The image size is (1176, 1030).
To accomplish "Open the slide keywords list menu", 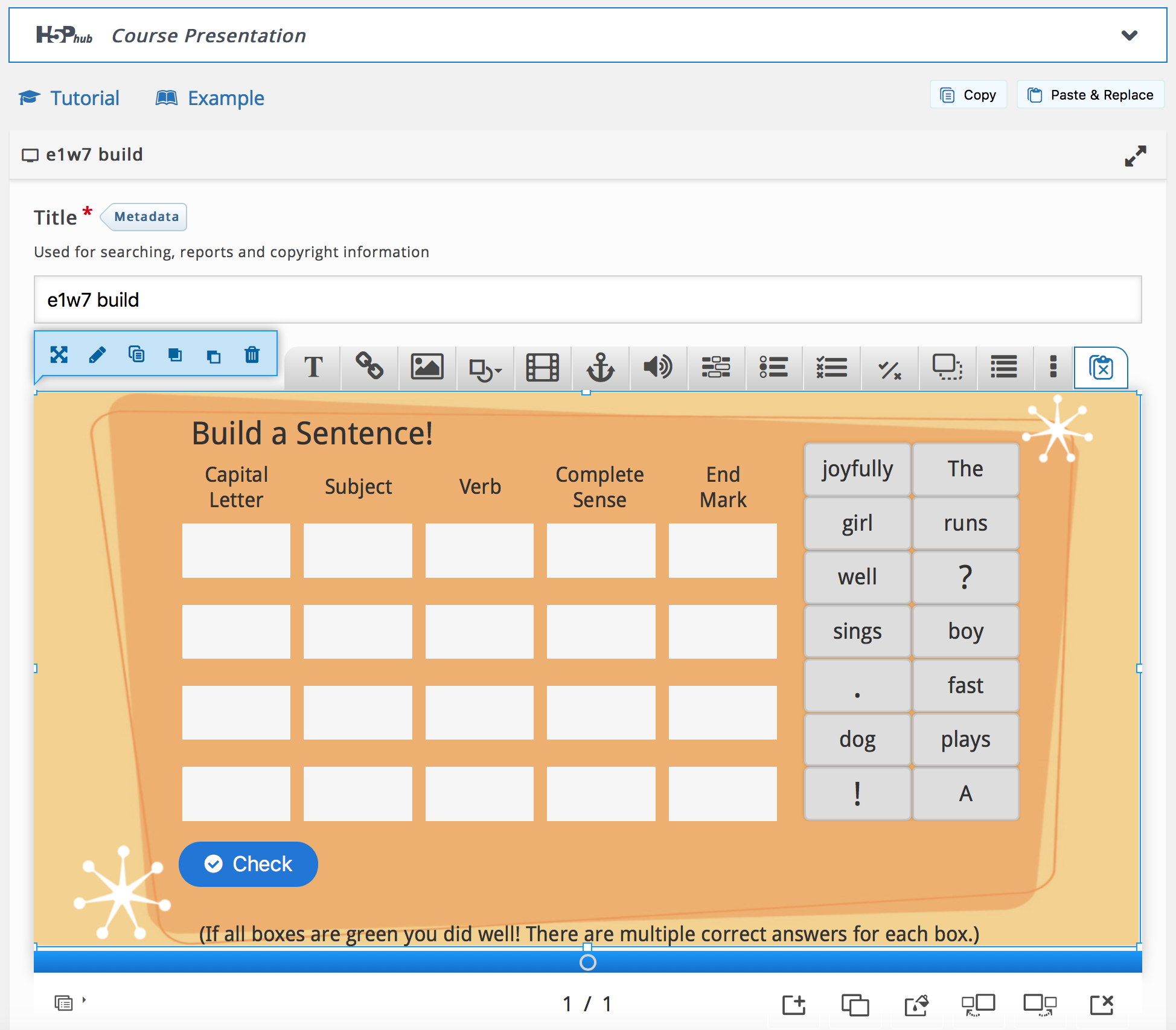I will pos(69,1003).
